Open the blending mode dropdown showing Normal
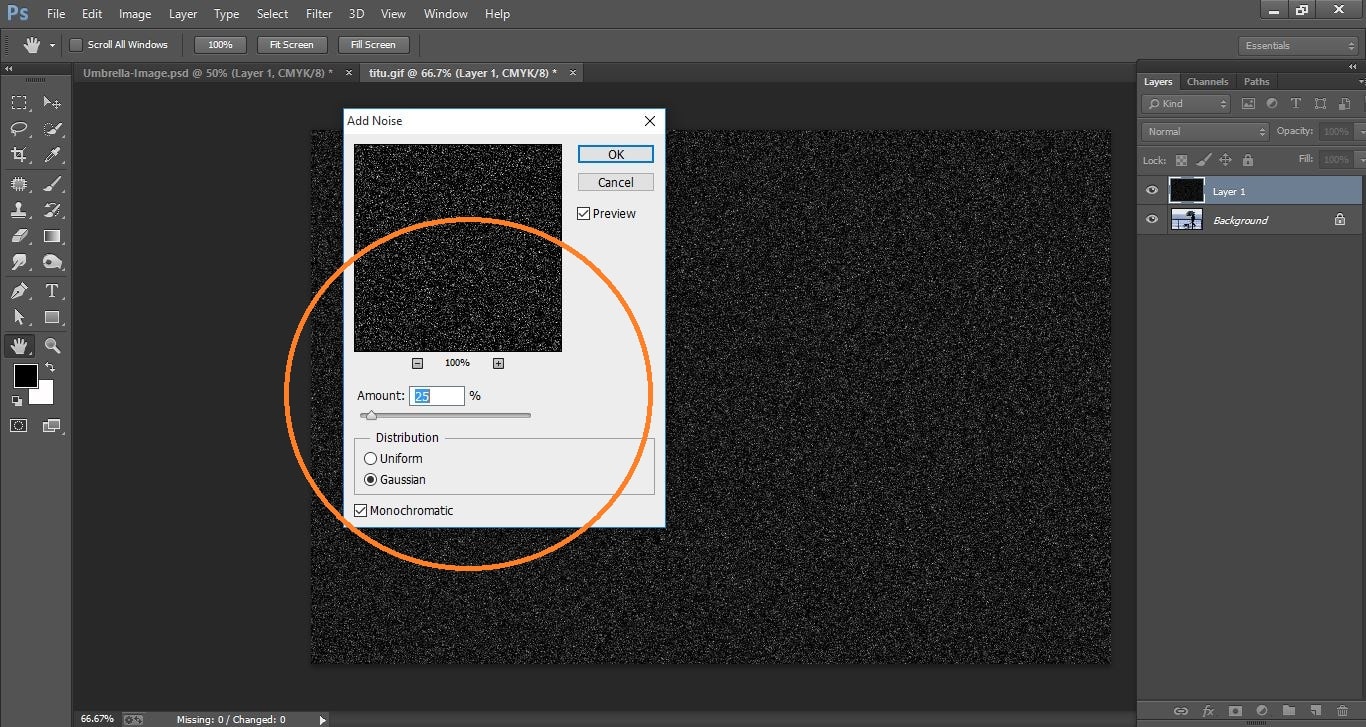The width and height of the screenshot is (1366, 727). (x=1203, y=130)
